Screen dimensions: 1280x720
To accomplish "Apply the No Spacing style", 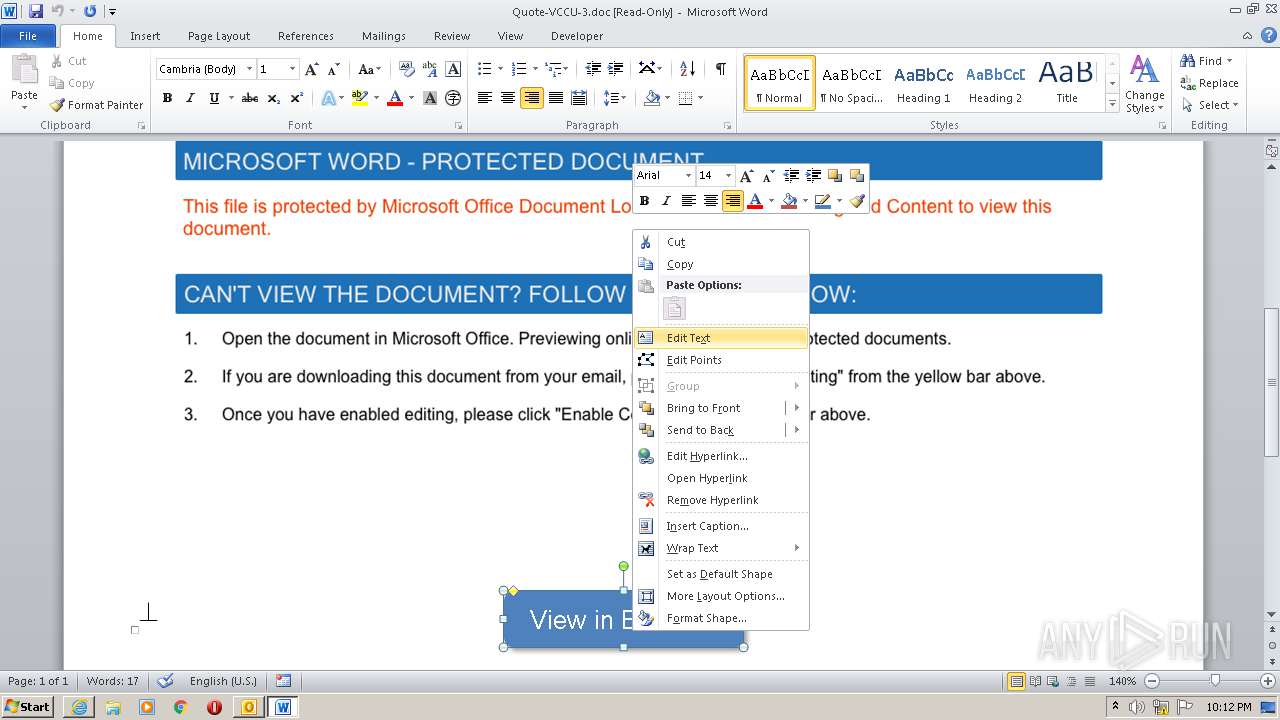I will point(851,83).
